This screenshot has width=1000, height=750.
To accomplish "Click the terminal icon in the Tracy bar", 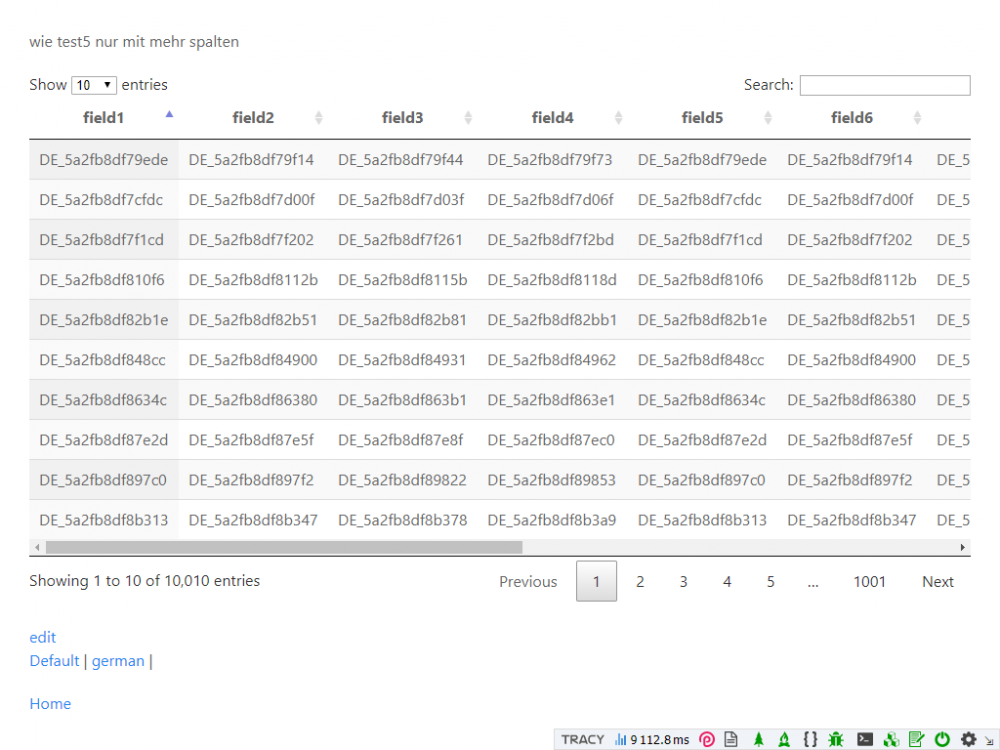I will pyautogui.click(x=865, y=739).
